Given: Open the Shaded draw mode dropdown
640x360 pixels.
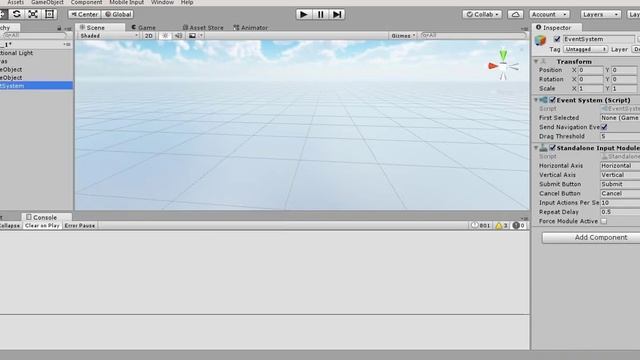Looking at the screenshot, I should (109, 36).
